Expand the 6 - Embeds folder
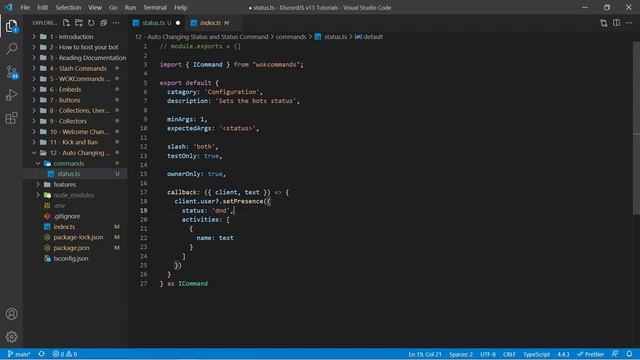 [75, 89]
